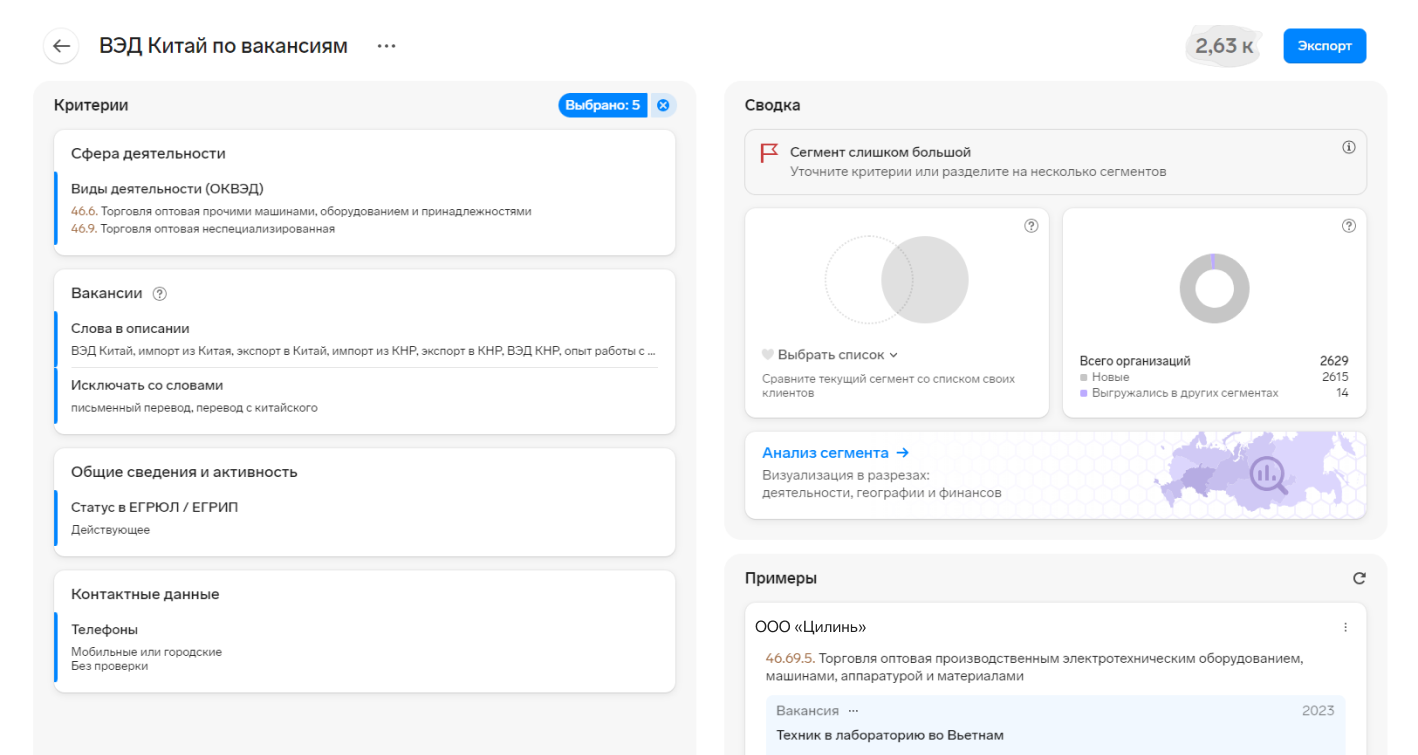Click the three dots next to Вакансия label
The height and width of the screenshot is (755, 1418).
853,711
